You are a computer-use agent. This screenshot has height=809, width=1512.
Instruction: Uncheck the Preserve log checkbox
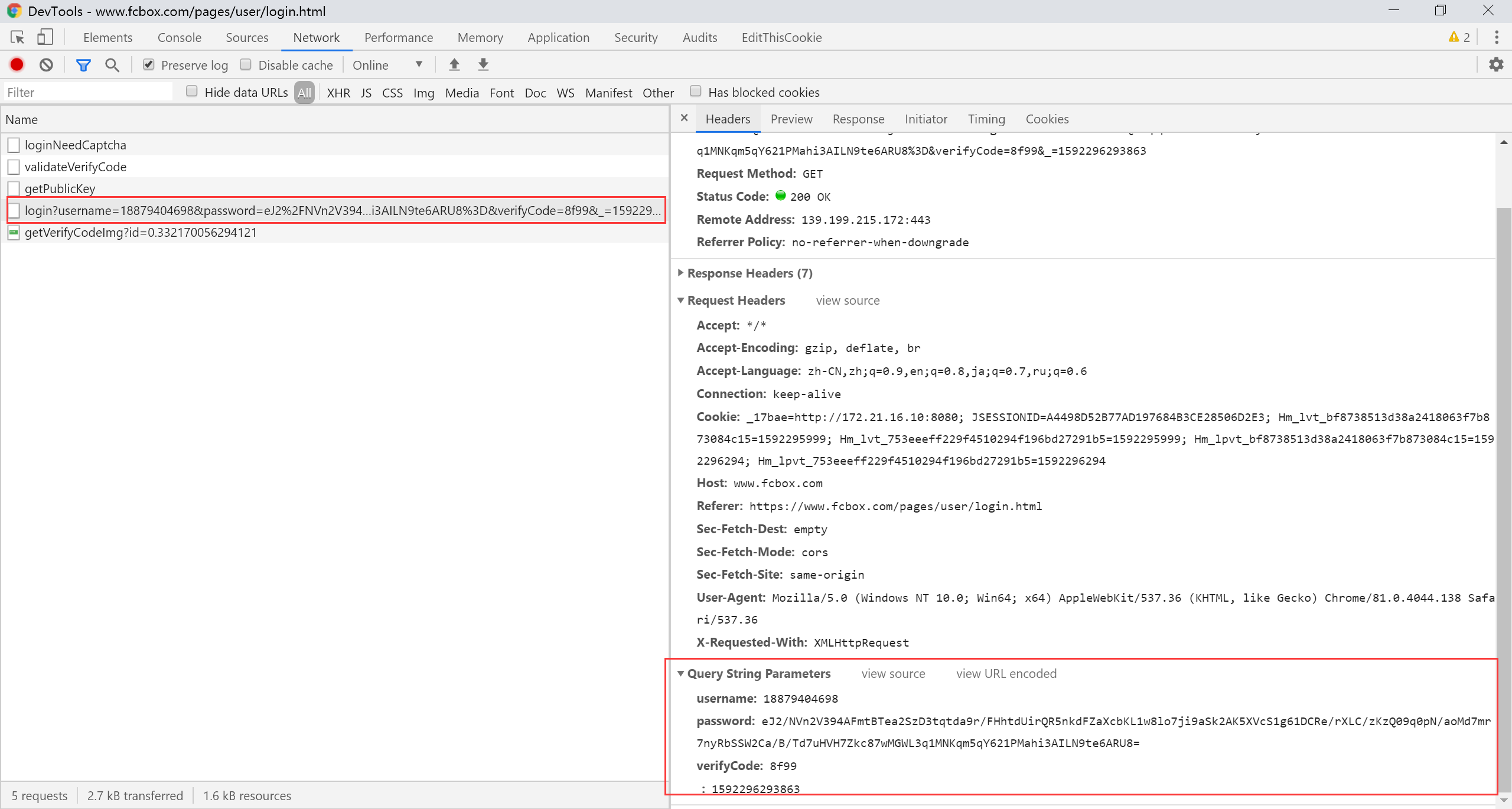click(149, 65)
